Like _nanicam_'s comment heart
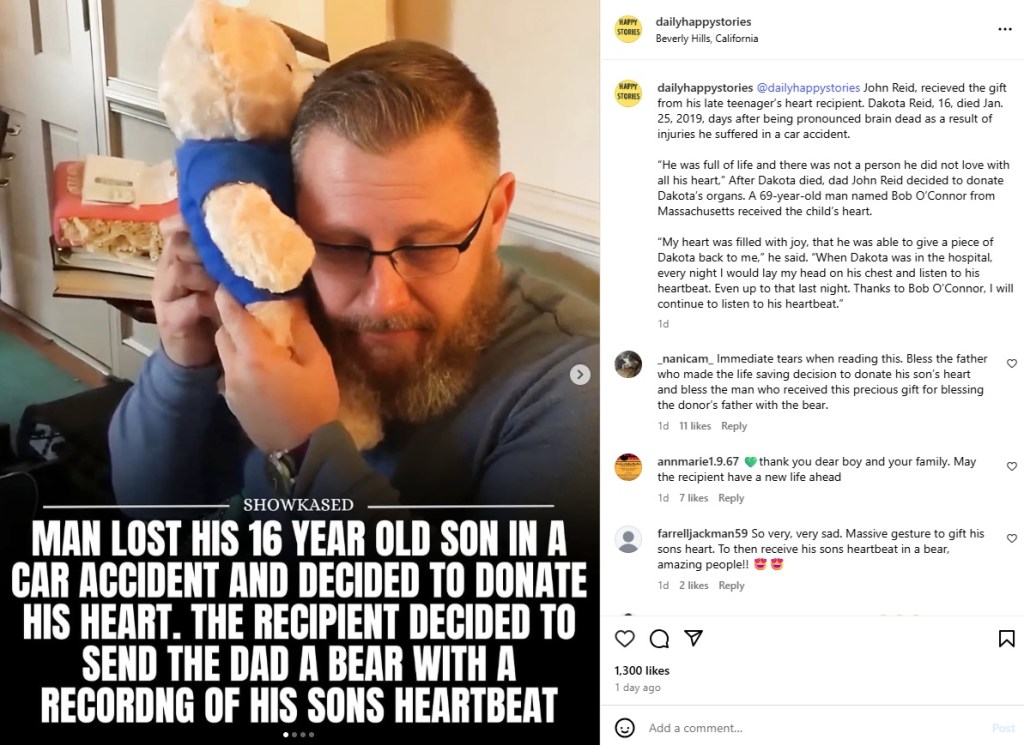 click(1012, 363)
